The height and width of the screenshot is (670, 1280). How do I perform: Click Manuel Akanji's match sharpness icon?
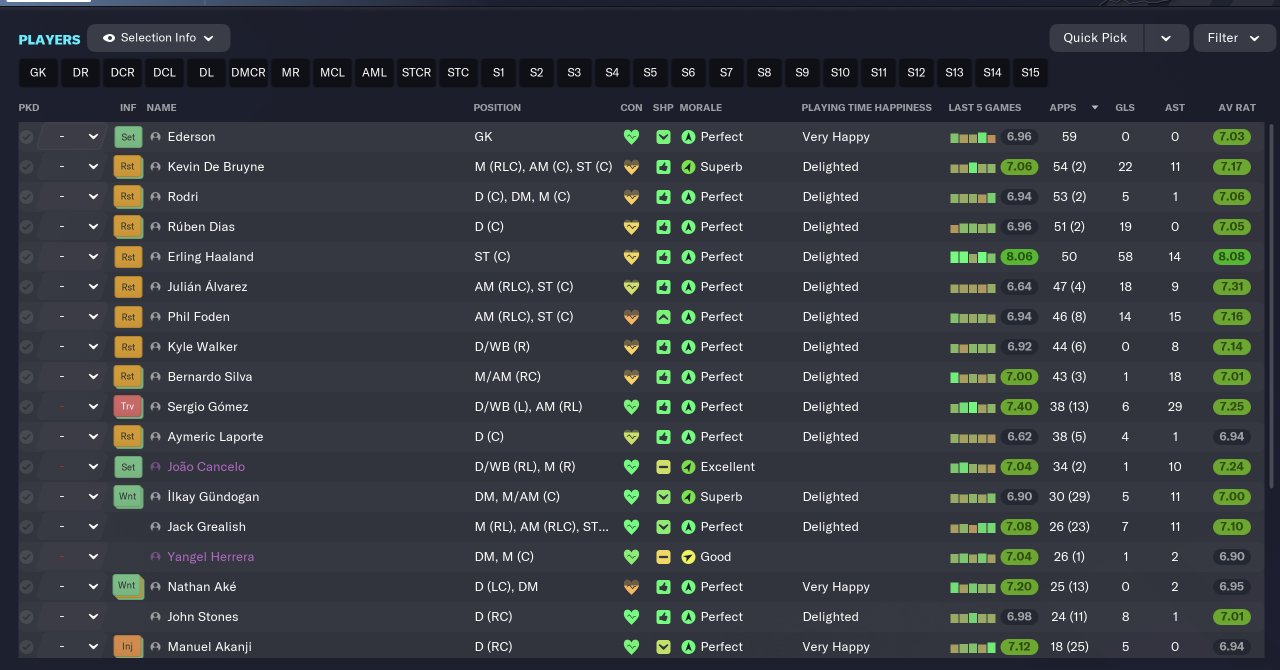pos(663,647)
